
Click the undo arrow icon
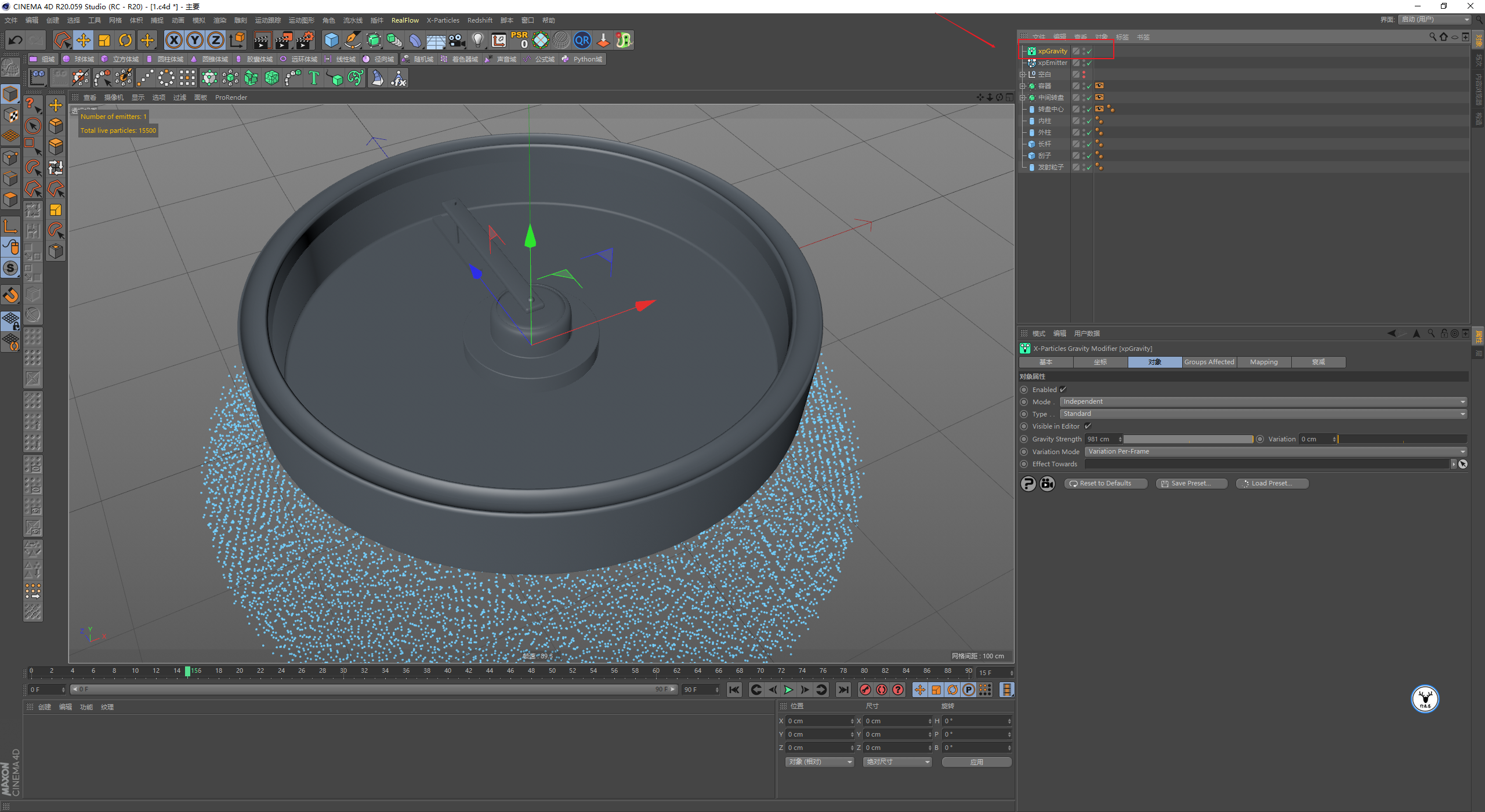16,40
